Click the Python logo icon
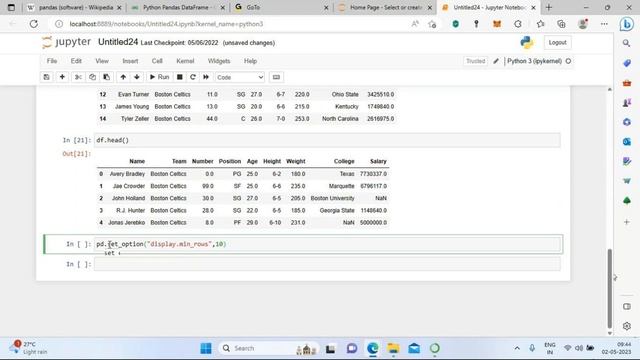This screenshot has width=640, height=360. click(527, 42)
